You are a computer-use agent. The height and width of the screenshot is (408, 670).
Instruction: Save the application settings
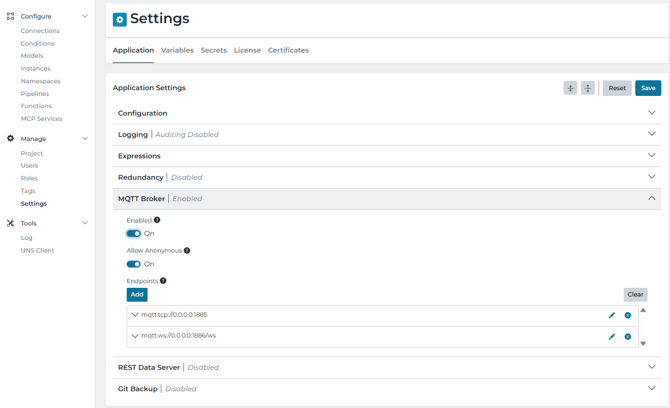[x=647, y=88]
